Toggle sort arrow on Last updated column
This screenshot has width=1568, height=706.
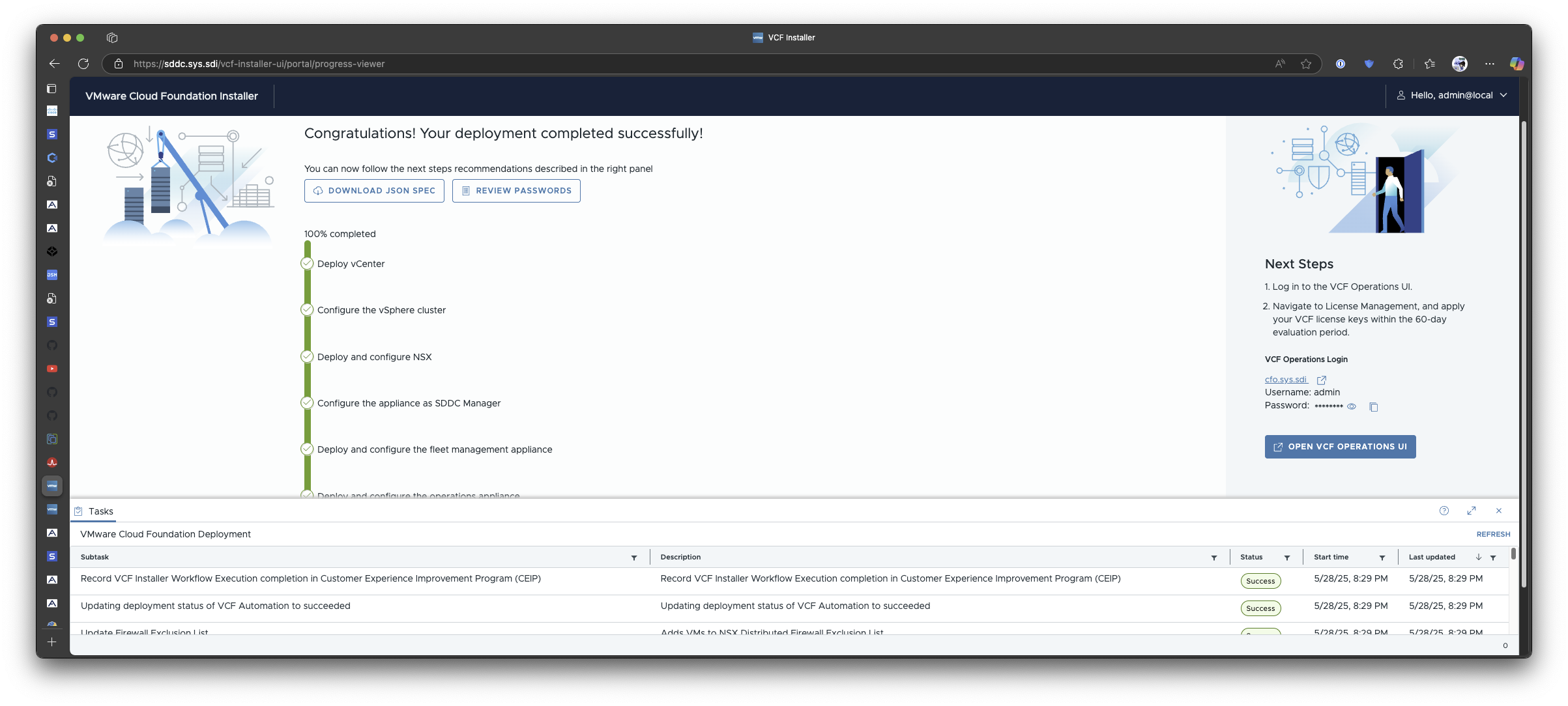(1479, 557)
